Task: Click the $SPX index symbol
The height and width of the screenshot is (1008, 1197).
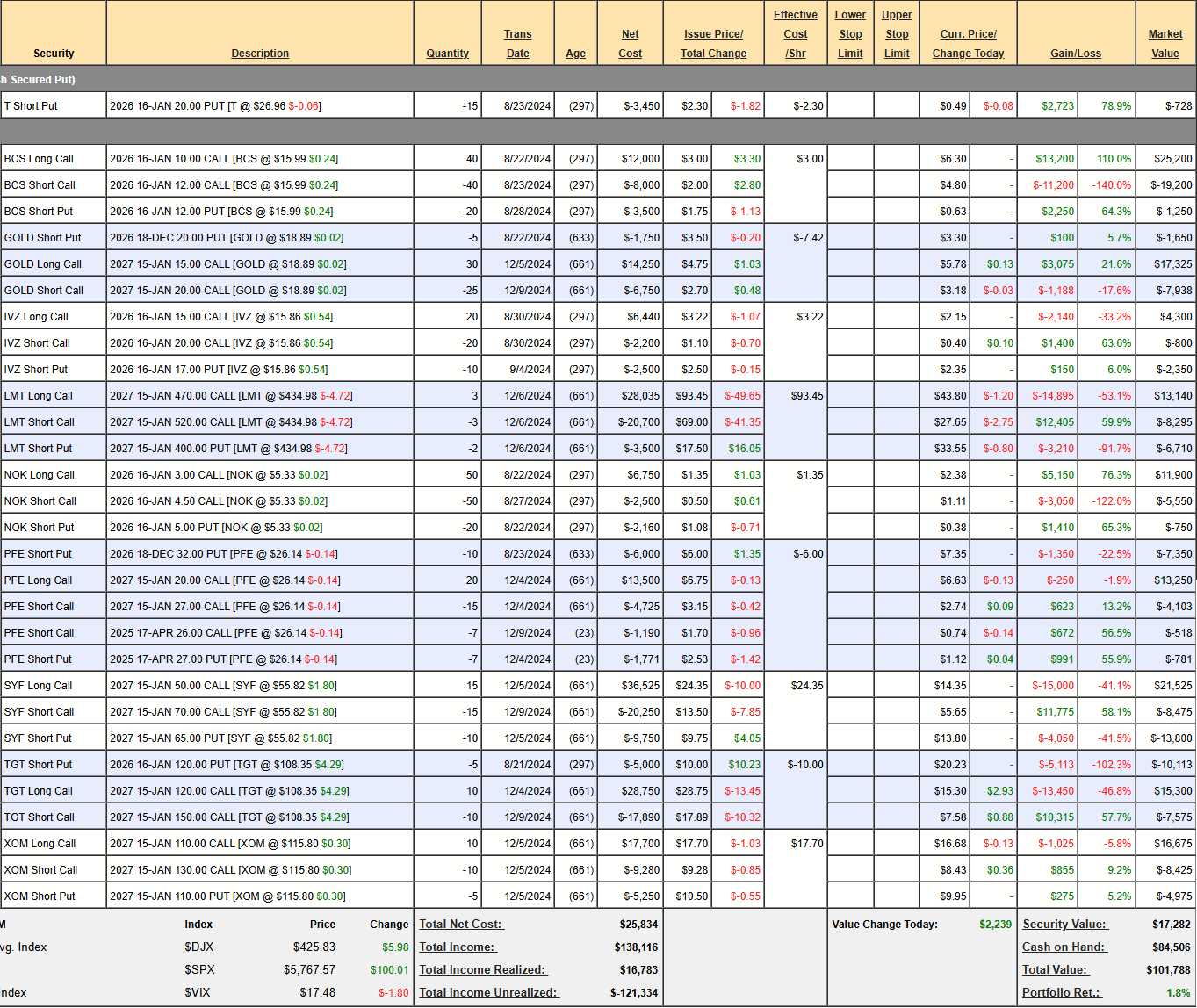Action: point(199,969)
